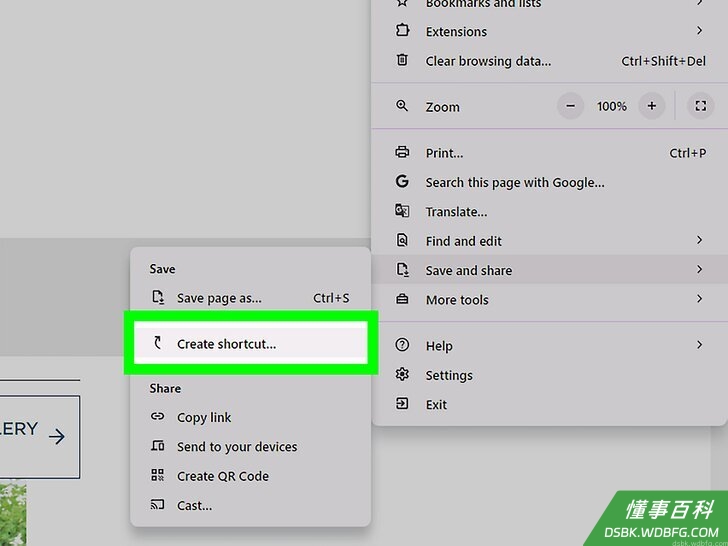The image size is (728, 546).
Task: Click the Help question mark icon
Action: point(402,344)
